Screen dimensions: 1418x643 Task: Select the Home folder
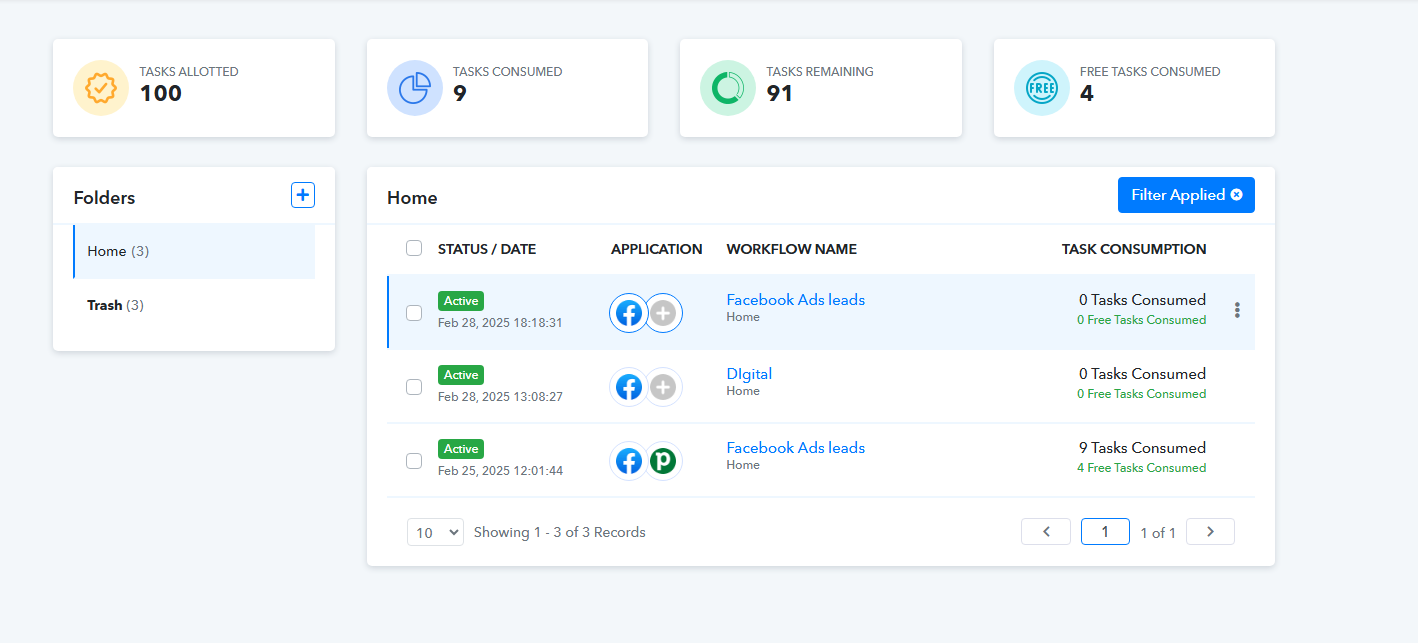tap(194, 251)
